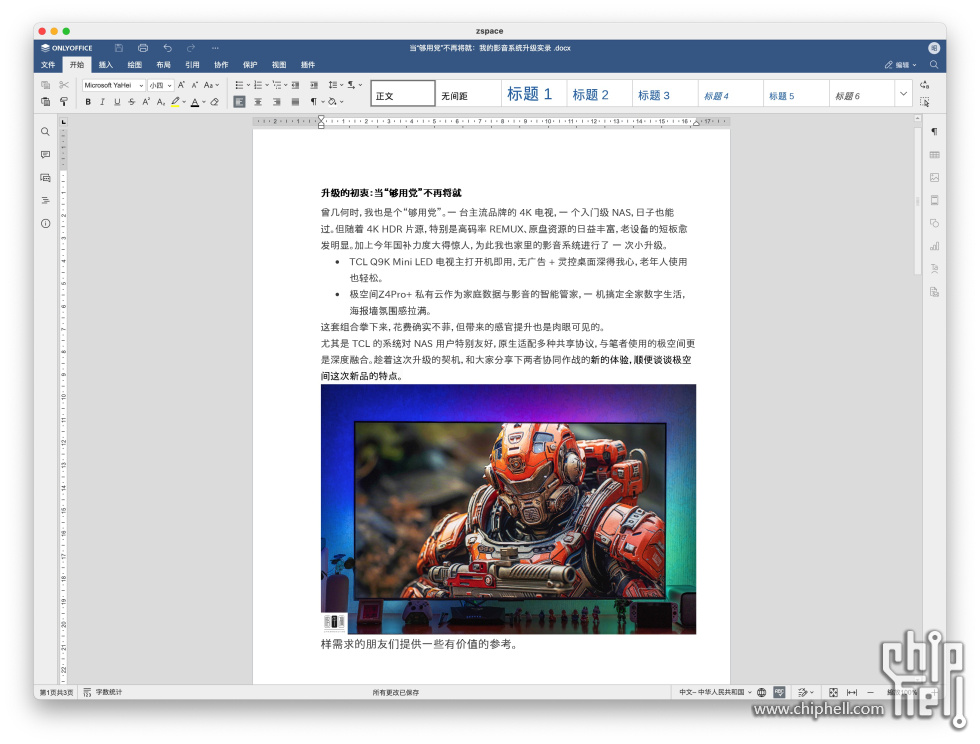Increase paragraph indent
Viewport: 980px width, 744px height.
314,84
